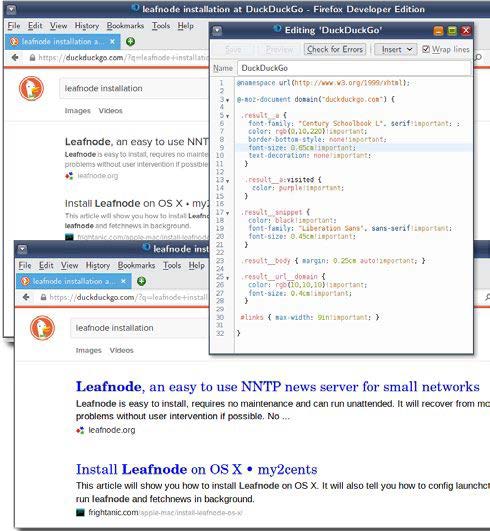The width and height of the screenshot is (490, 531).
Task: Open 'Install Leafnode on OS X' in top window
Action: [137, 204]
